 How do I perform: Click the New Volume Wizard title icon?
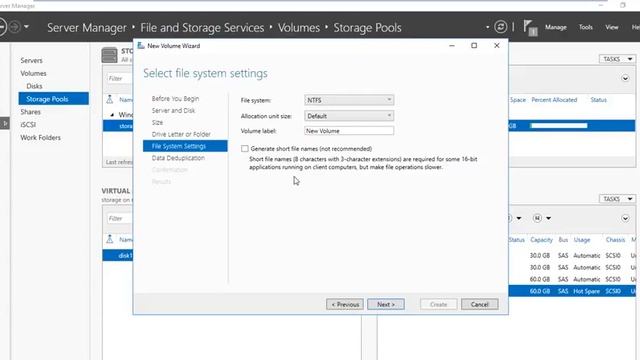141,46
